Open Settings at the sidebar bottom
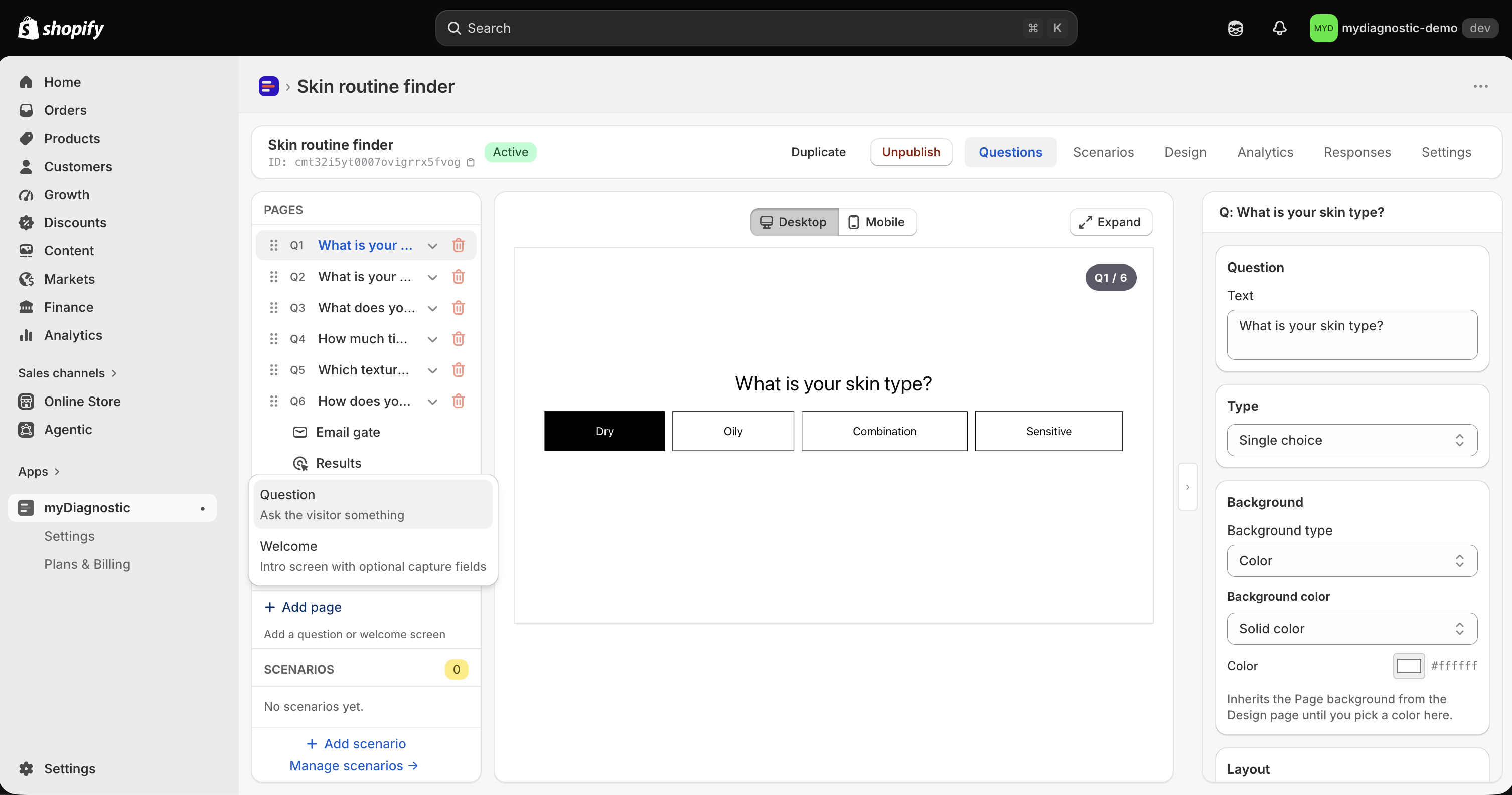Screen dimensions: 1512x795 pos(69,768)
